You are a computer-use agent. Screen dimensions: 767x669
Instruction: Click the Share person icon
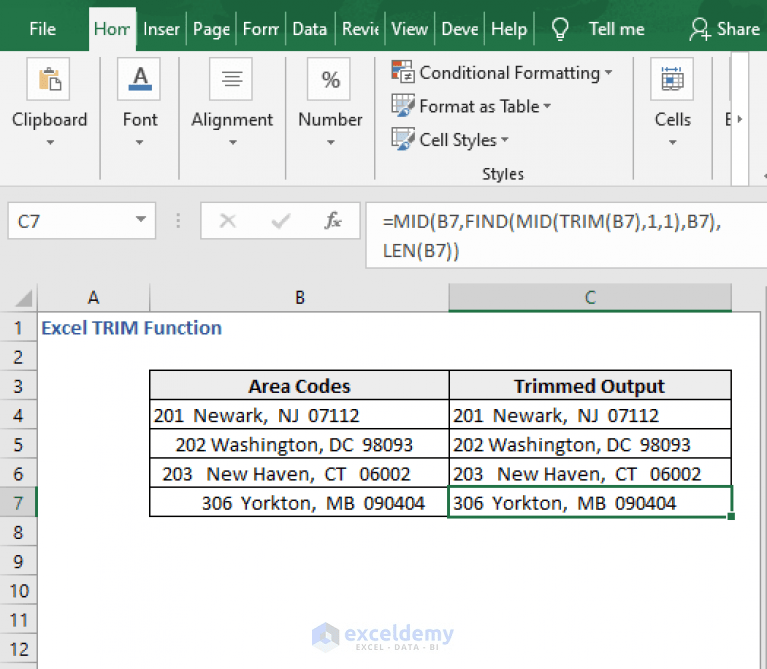coord(699,29)
